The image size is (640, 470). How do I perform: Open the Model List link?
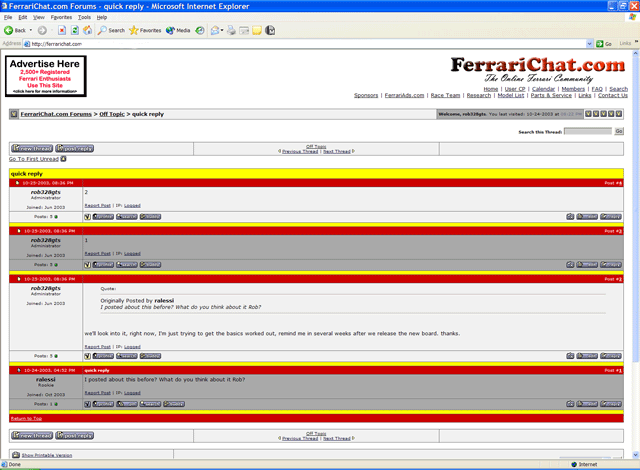tap(511, 95)
